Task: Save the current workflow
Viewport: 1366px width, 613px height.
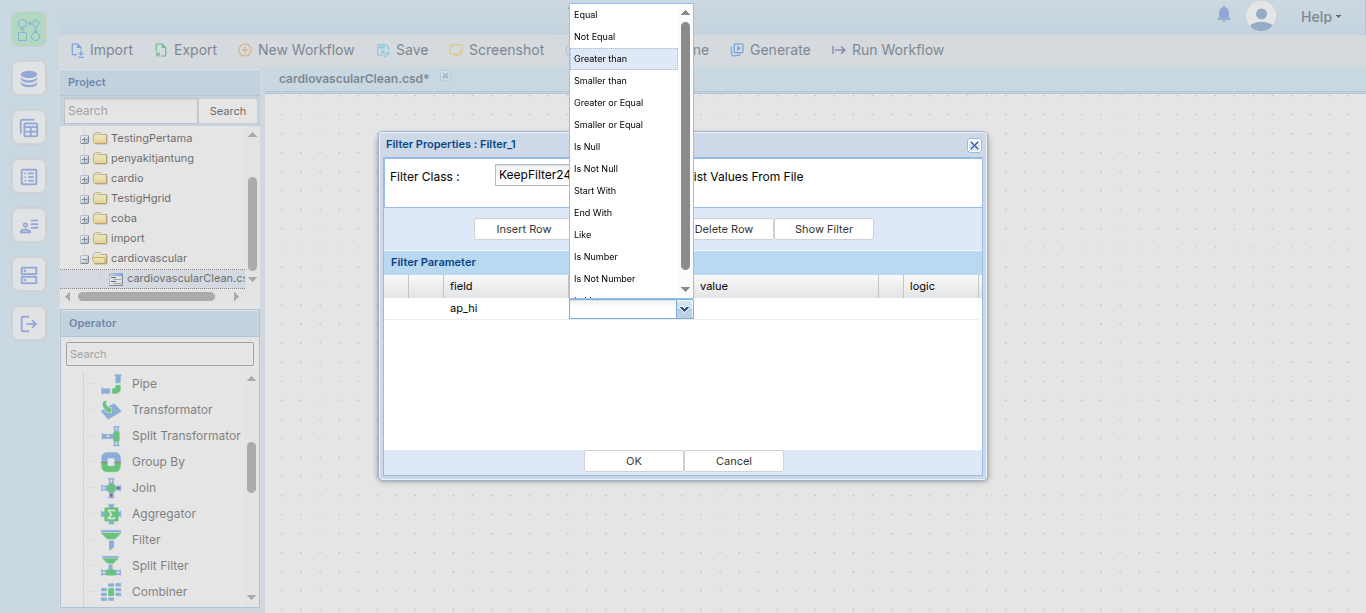Action: 402,50
